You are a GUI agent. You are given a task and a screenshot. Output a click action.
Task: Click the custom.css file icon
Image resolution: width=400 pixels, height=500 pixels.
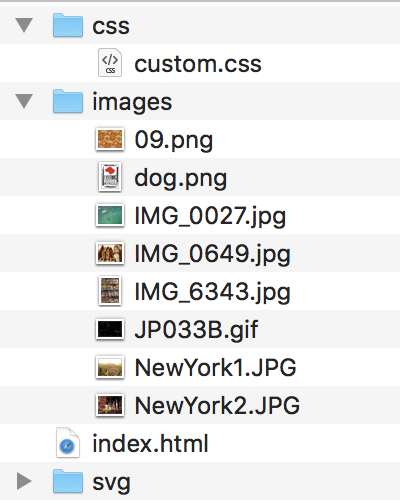pyautogui.click(x=110, y=63)
